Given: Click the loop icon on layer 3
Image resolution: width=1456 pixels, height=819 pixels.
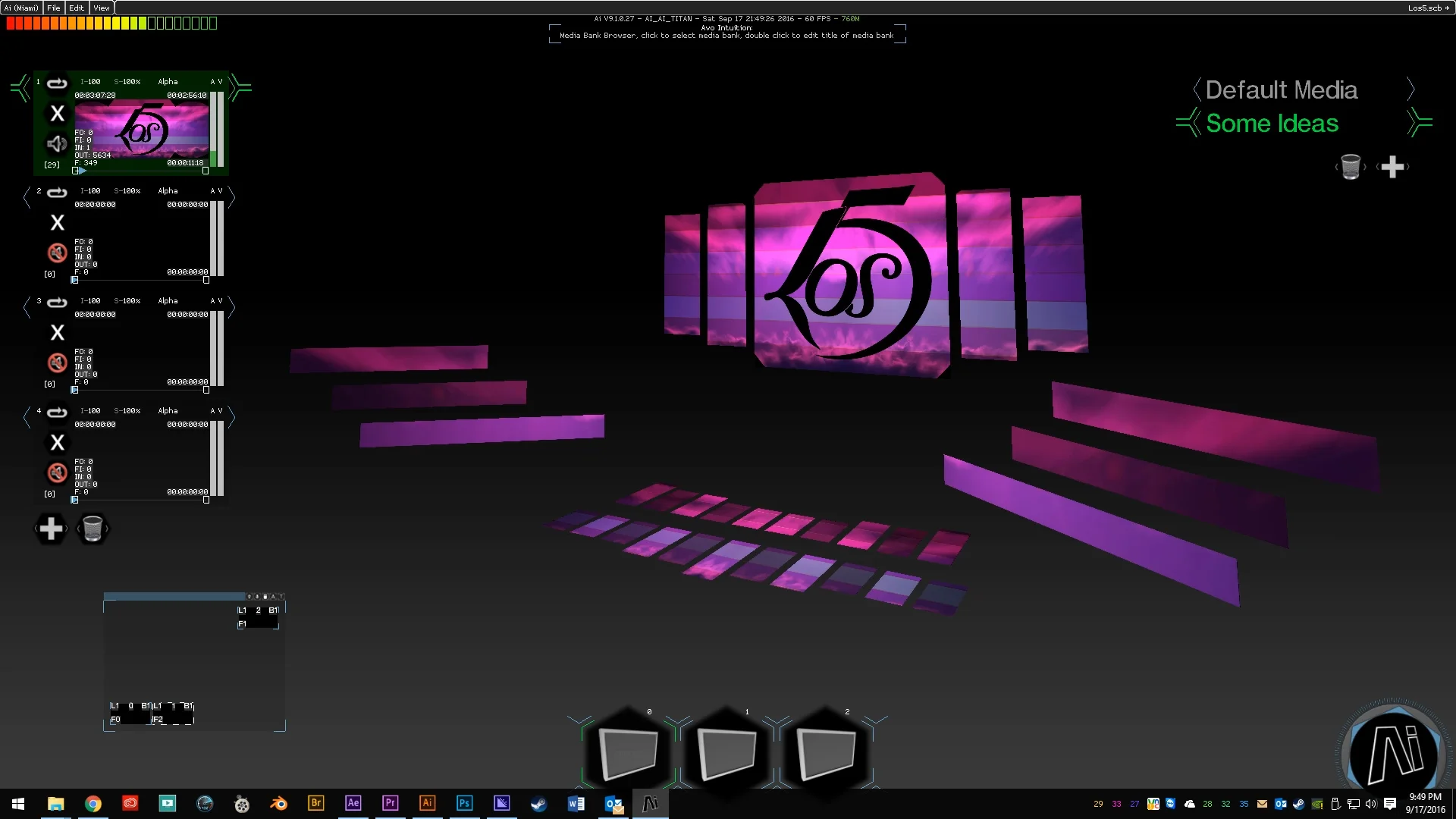Looking at the screenshot, I should click(x=57, y=302).
